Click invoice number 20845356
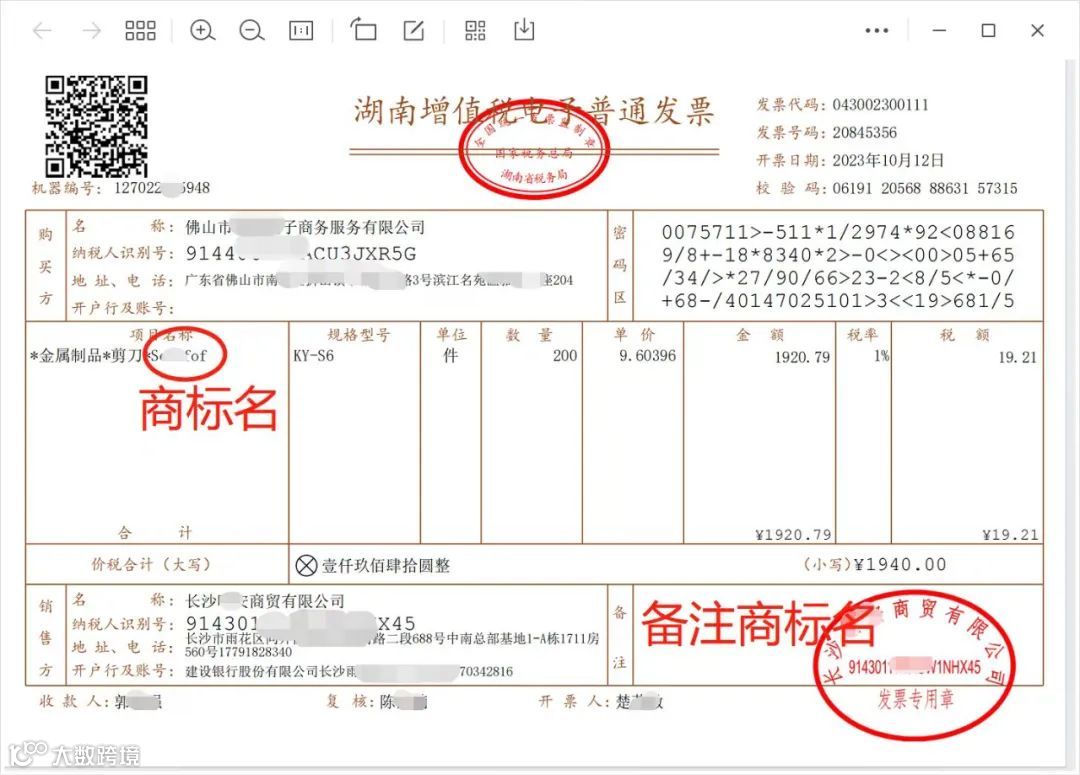Screen dimensions: 1080x775 tap(865, 132)
